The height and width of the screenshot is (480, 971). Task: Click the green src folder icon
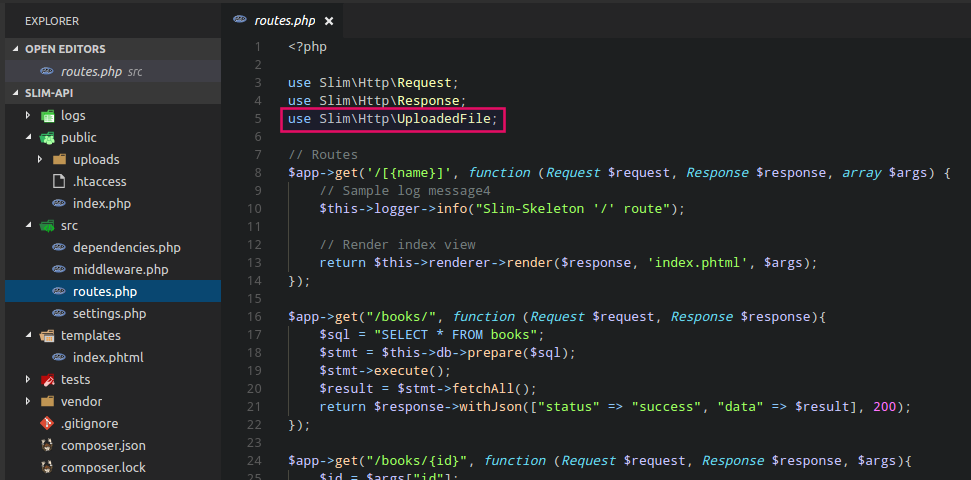tap(47, 226)
